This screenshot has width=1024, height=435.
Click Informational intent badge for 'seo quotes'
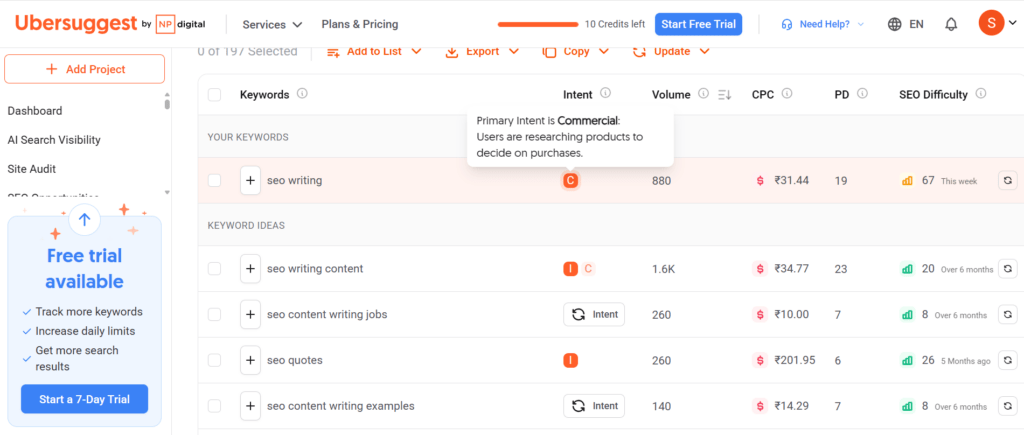571,360
